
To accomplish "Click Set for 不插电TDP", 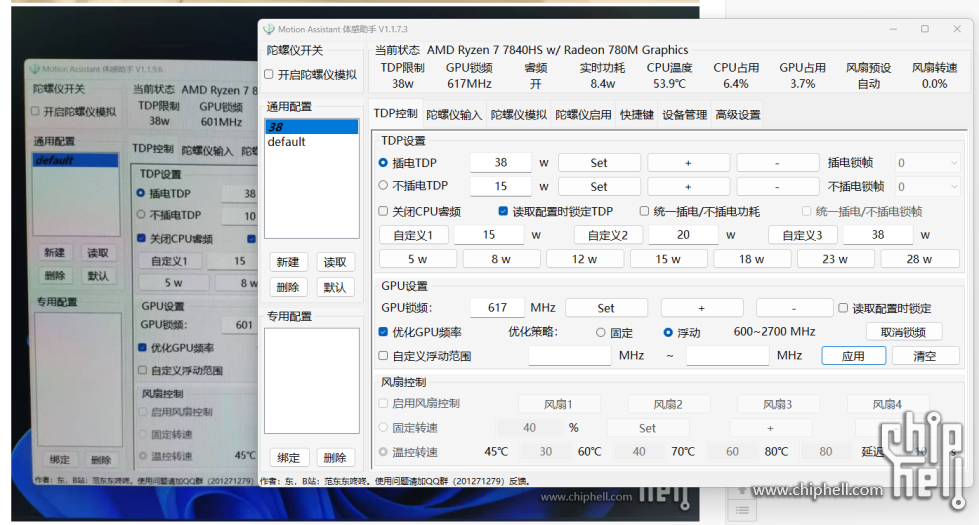I will (599, 187).
